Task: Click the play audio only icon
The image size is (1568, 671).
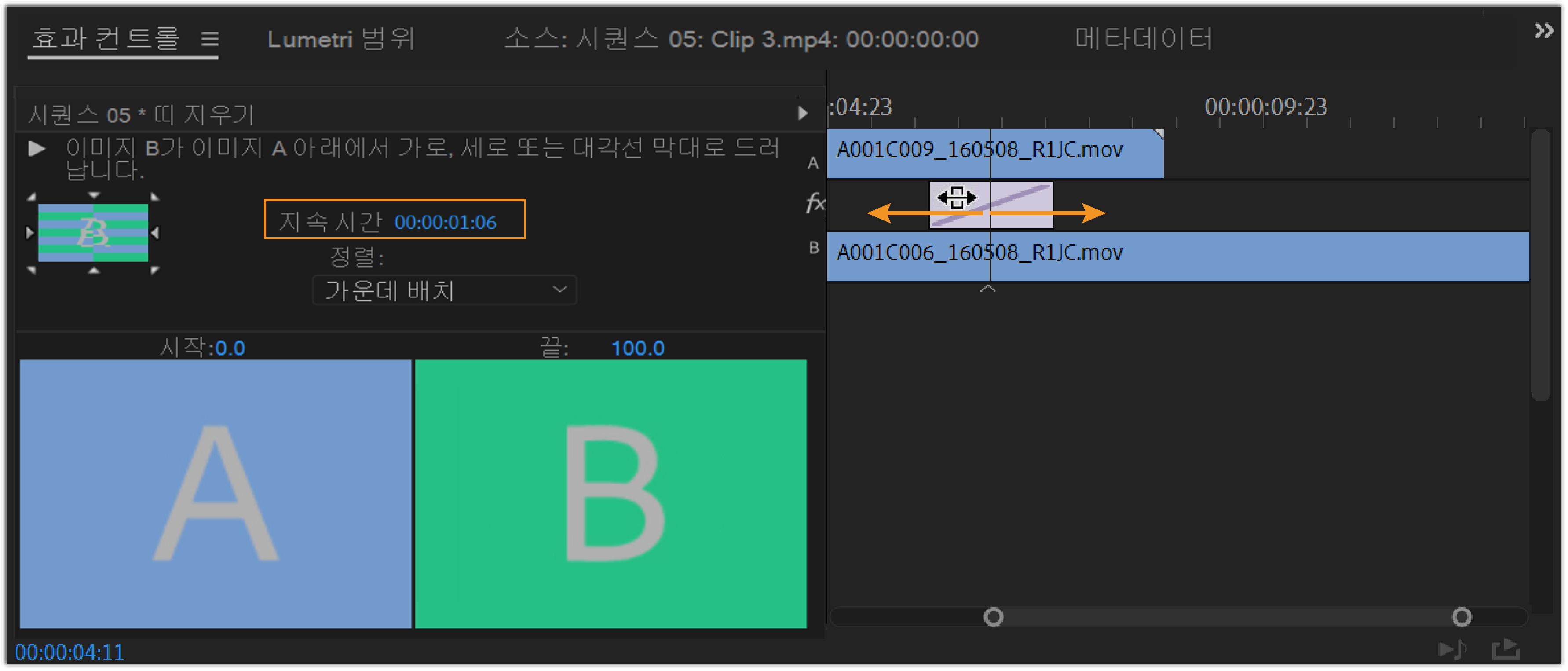Action: [x=1453, y=650]
